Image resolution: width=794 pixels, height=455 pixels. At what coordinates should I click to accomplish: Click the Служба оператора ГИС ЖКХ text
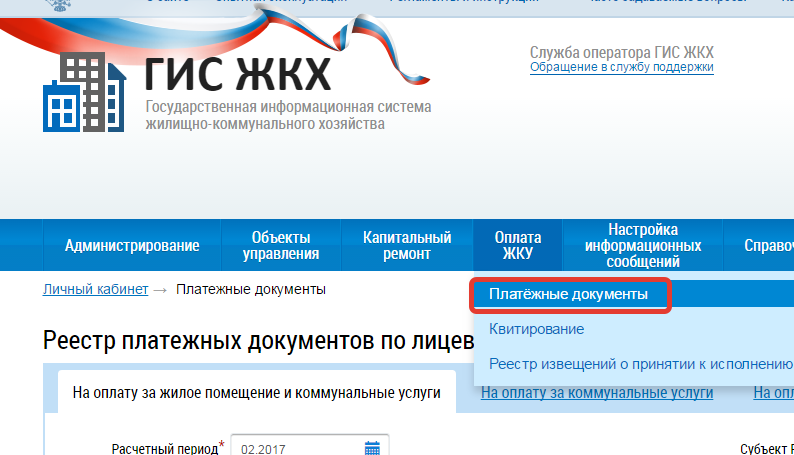[x=621, y=52]
